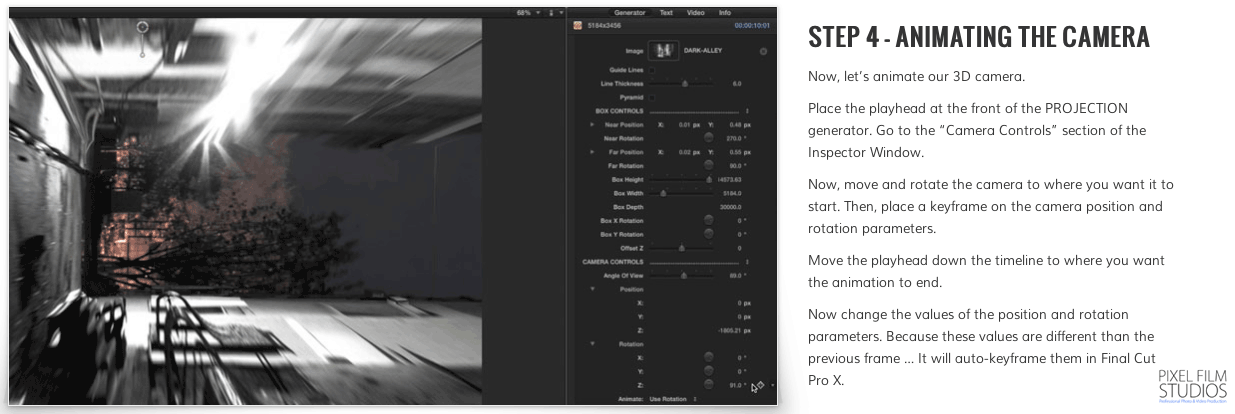
Task: Adjust the Box Width slider
Action: (682, 193)
